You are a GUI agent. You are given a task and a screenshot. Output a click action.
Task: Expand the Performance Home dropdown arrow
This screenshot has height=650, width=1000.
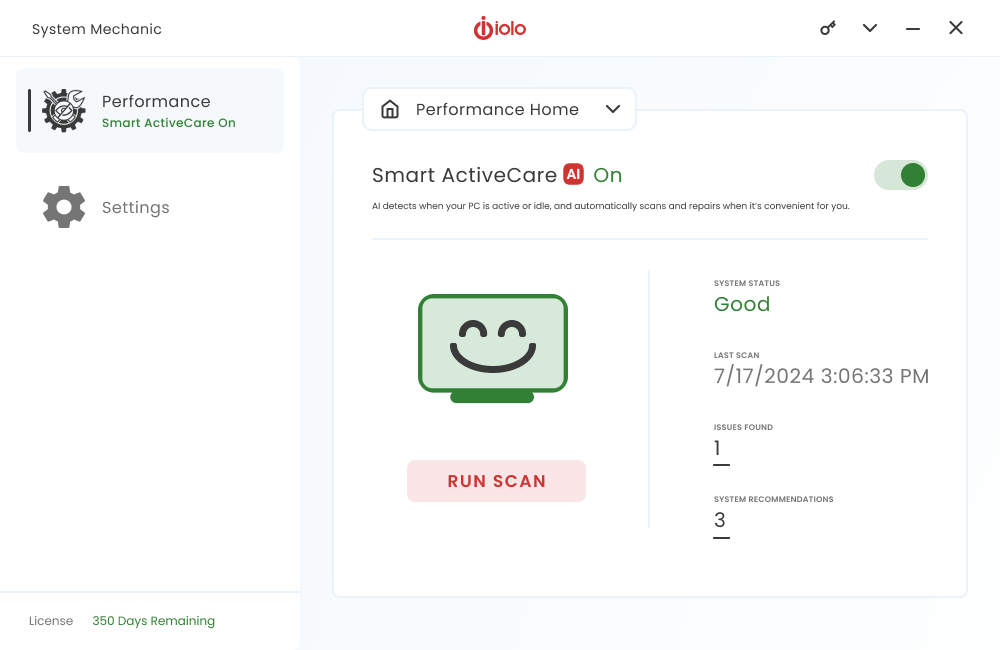[x=613, y=110]
